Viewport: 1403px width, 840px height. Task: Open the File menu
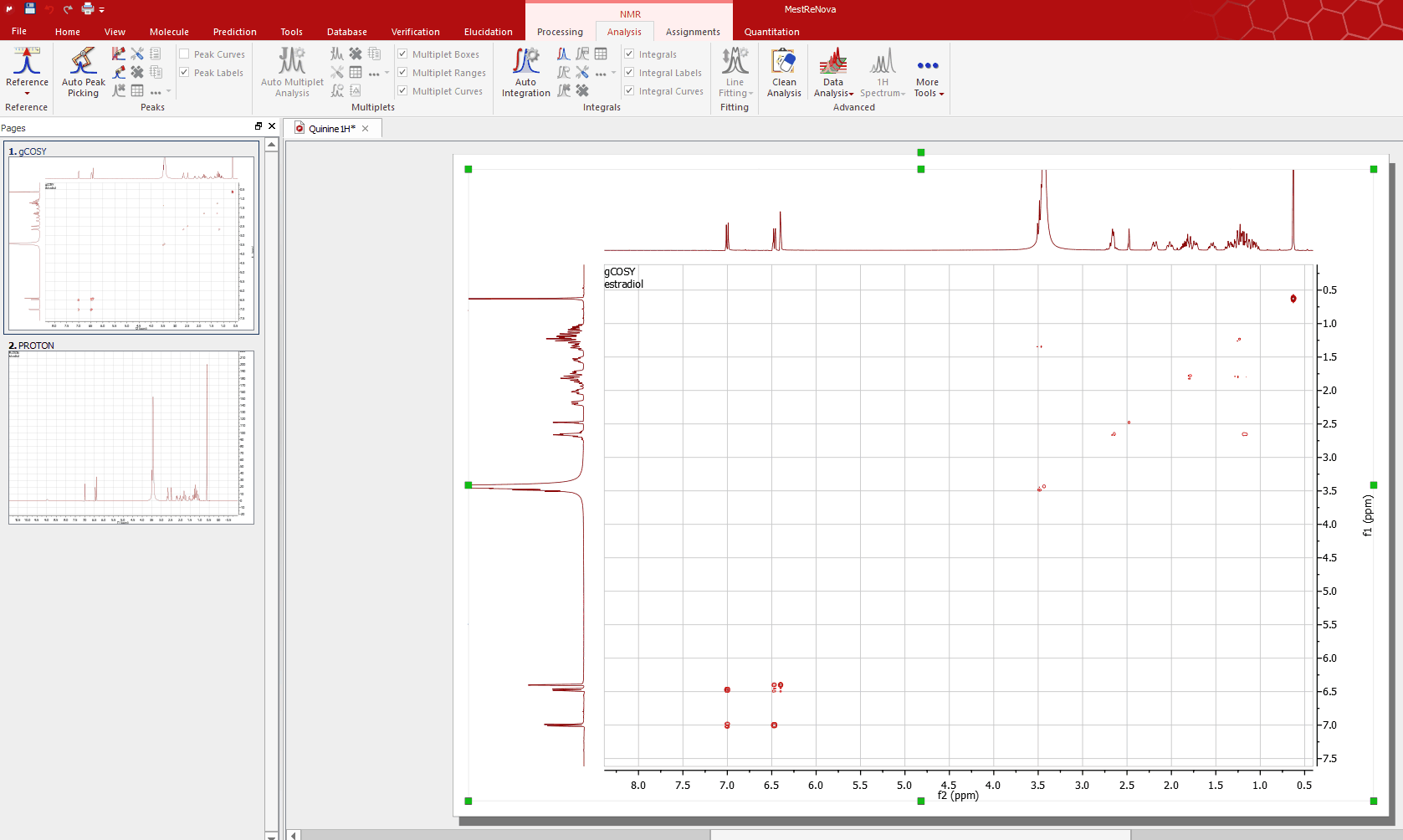coord(19,31)
